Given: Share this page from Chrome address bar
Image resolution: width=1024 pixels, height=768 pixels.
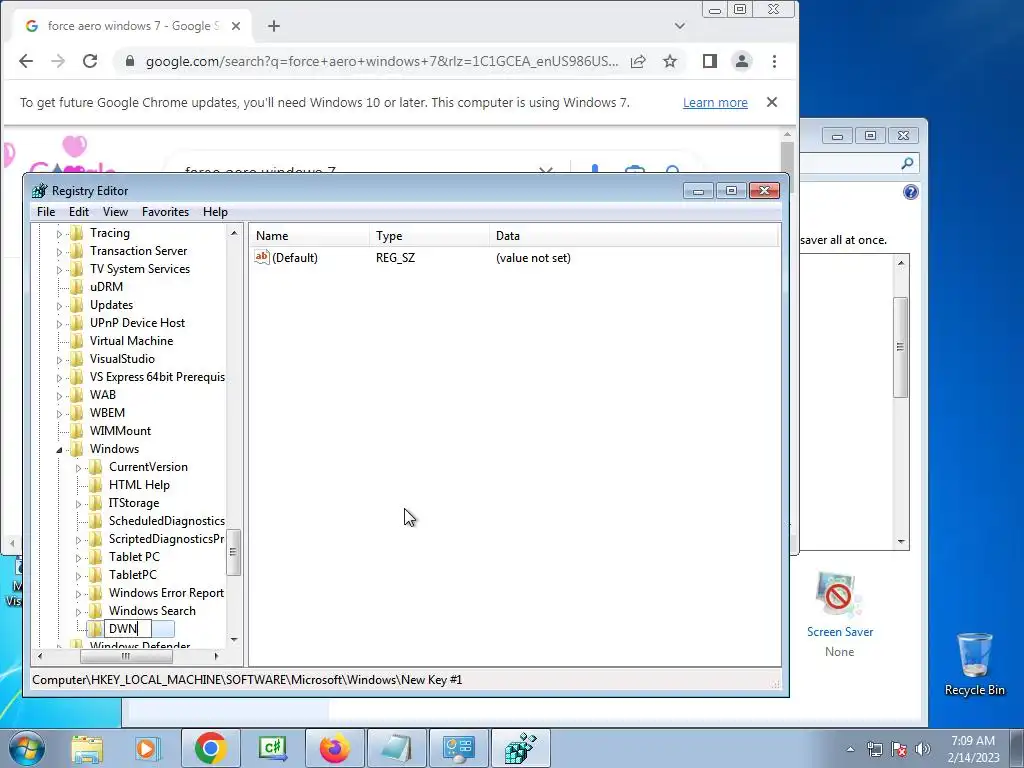Looking at the screenshot, I should (638, 61).
